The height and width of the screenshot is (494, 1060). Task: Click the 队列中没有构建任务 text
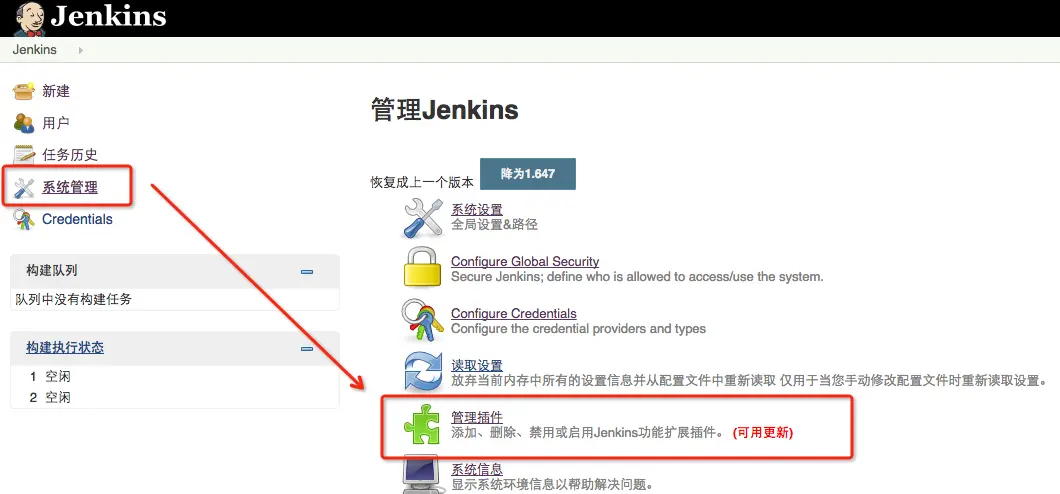coord(74,299)
